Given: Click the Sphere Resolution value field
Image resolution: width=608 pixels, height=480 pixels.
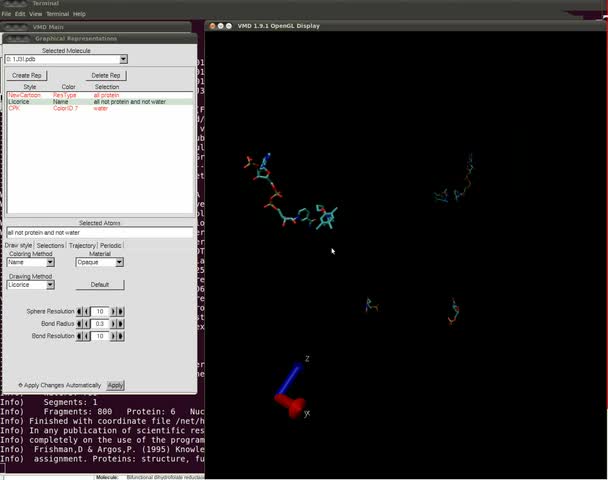Looking at the screenshot, I should (x=100, y=311).
